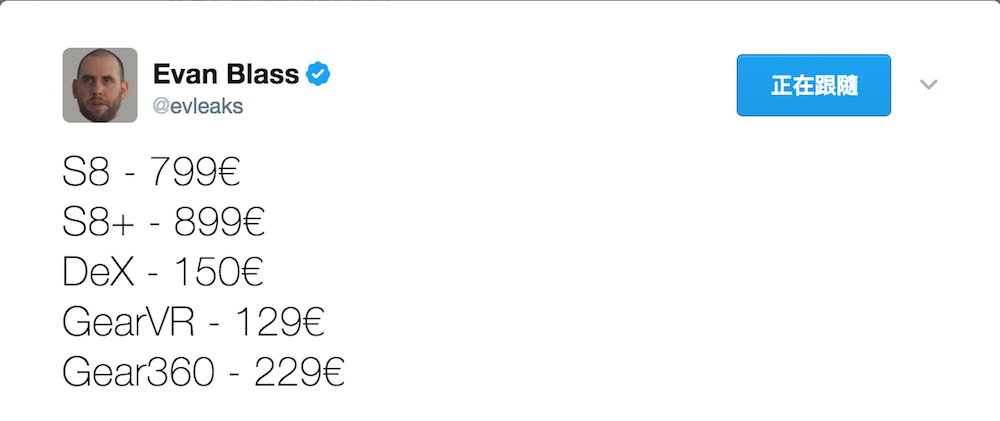
Task: Click the 899€ price text
Action: coord(219,223)
